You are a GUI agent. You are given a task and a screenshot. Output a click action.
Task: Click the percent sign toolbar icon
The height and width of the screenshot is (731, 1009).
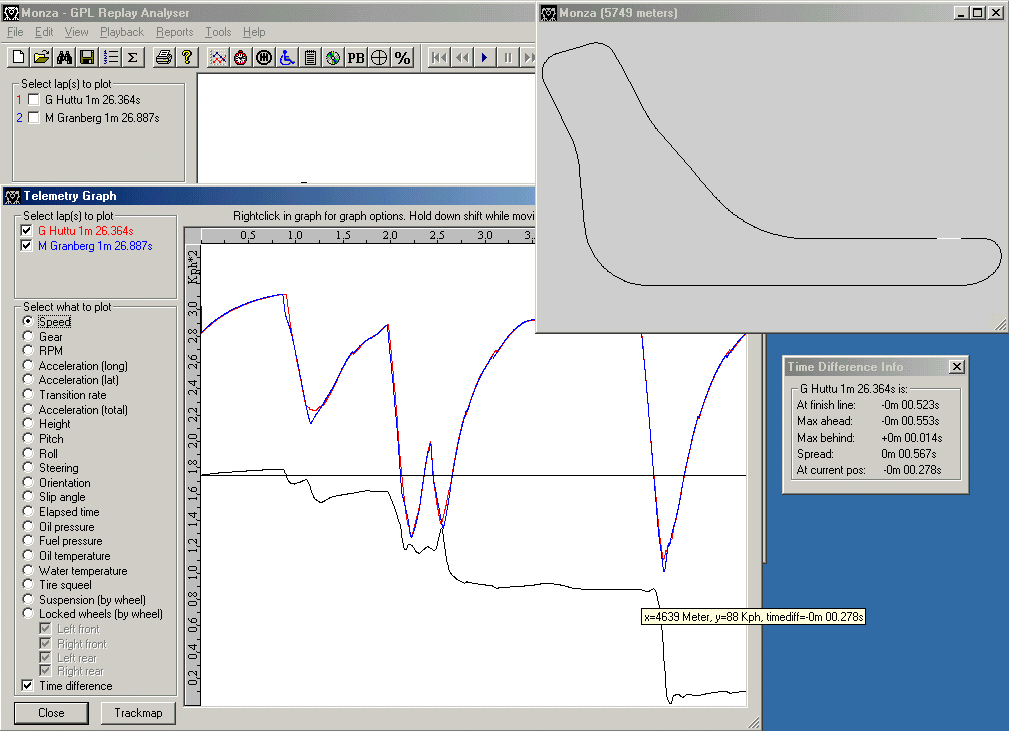tap(402, 57)
